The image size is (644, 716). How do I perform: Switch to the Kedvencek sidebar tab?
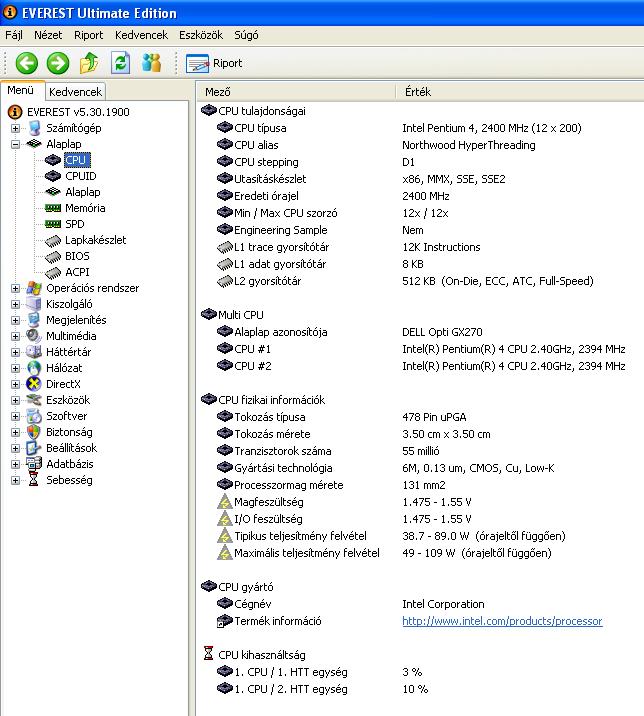(75, 92)
